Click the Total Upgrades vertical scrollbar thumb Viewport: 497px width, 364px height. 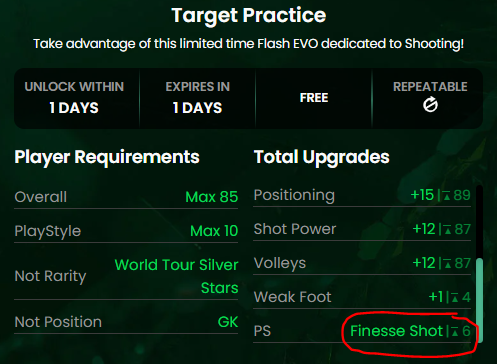tap(479, 300)
